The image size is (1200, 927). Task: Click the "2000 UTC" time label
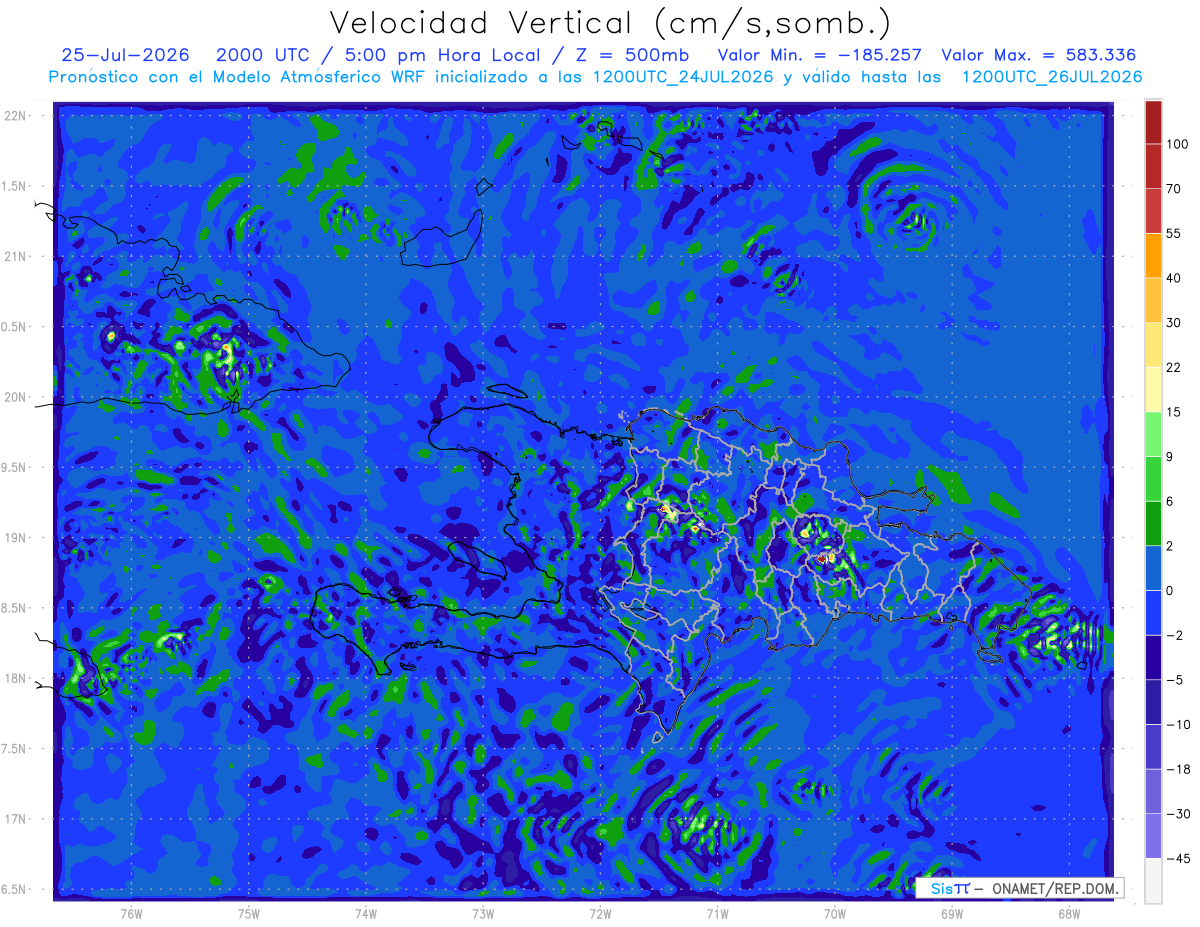[x=263, y=55]
